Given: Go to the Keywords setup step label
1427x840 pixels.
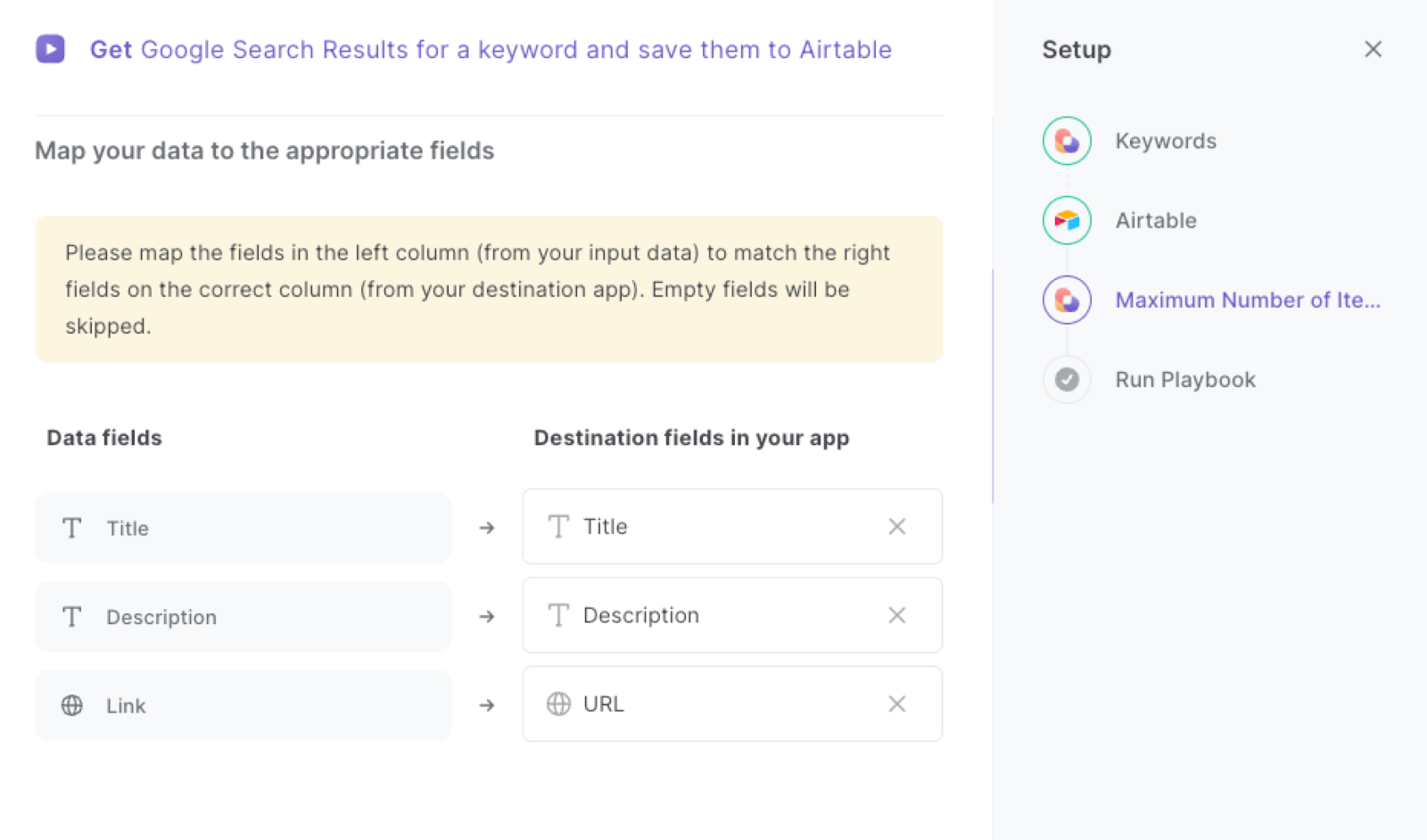Looking at the screenshot, I should (1166, 141).
